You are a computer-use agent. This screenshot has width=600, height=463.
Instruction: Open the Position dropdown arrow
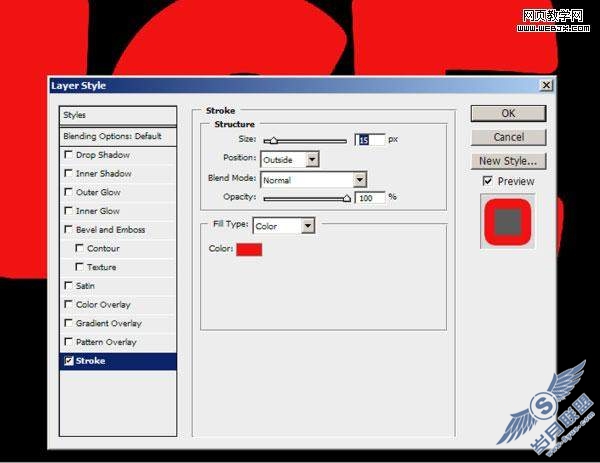tap(312, 160)
